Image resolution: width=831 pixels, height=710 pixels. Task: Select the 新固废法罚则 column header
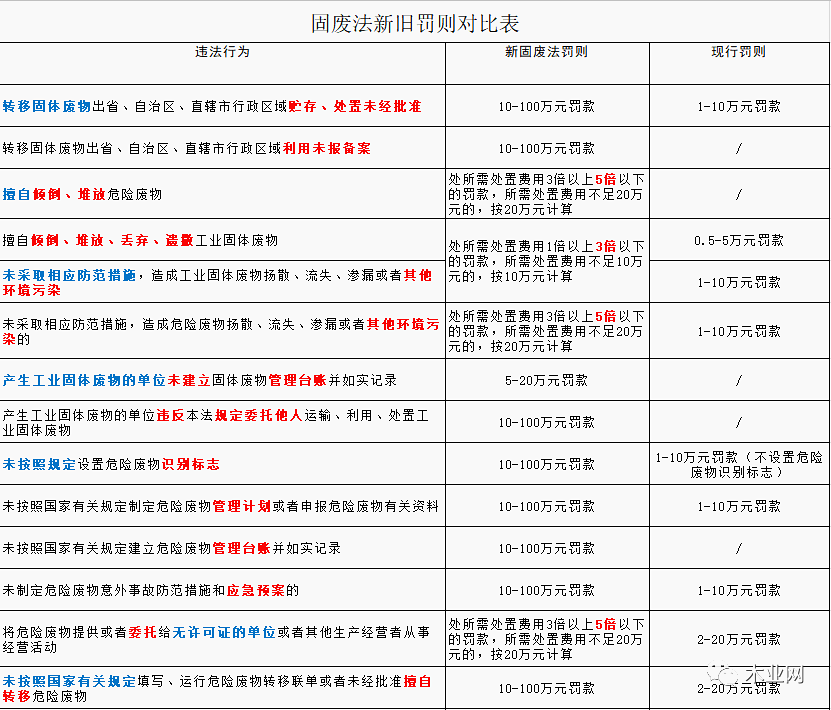click(x=546, y=52)
